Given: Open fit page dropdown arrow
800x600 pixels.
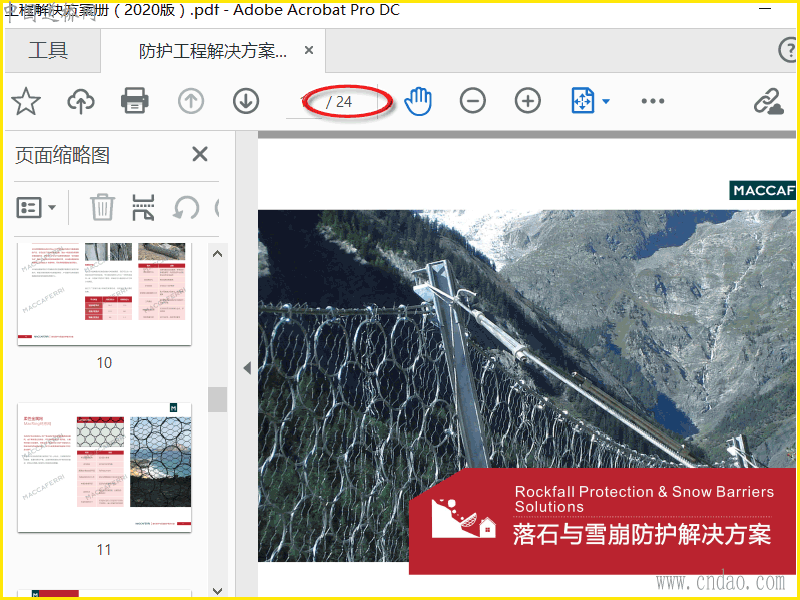Looking at the screenshot, I should pyautogui.click(x=606, y=101).
